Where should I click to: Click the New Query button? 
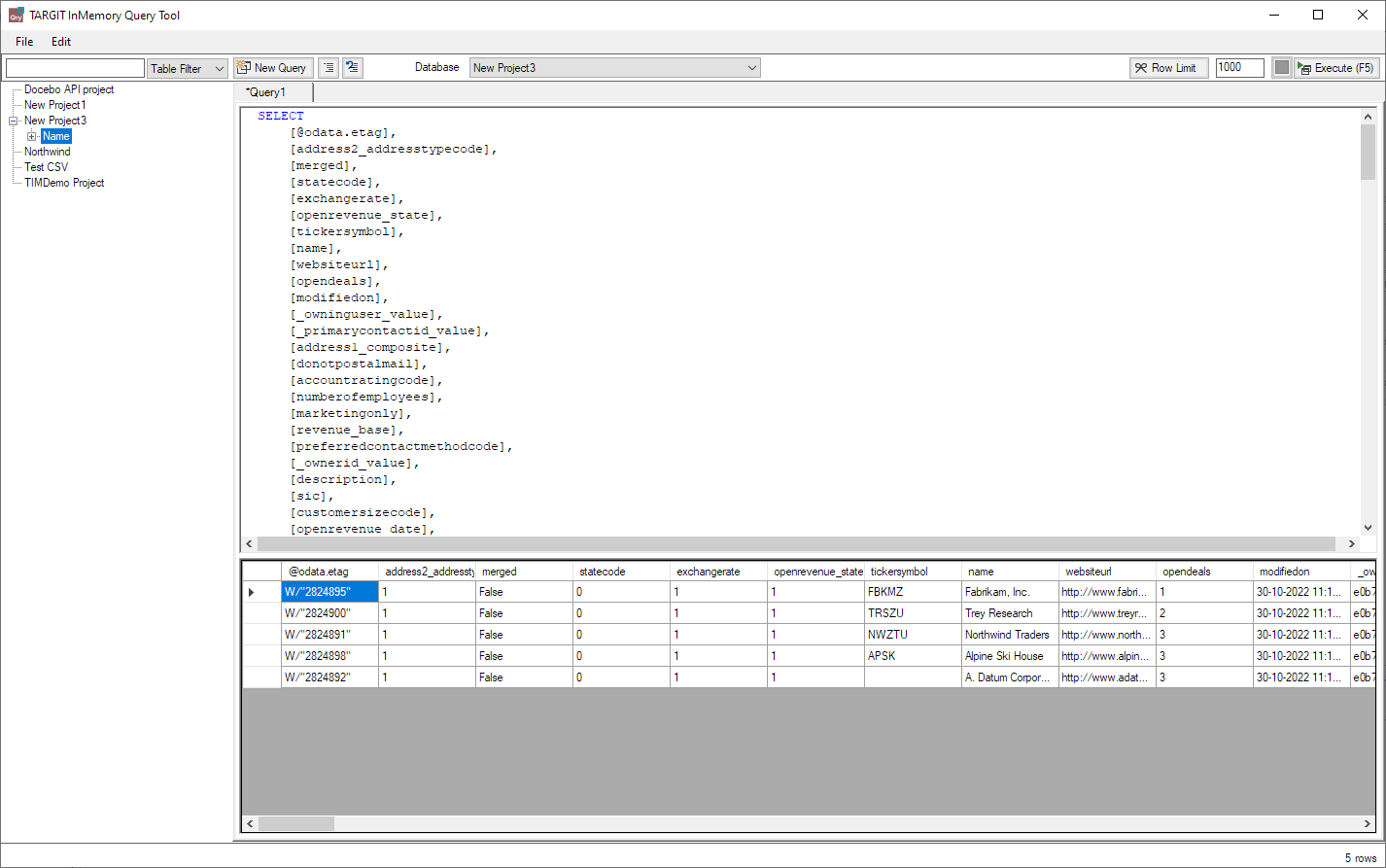(x=272, y=68)
